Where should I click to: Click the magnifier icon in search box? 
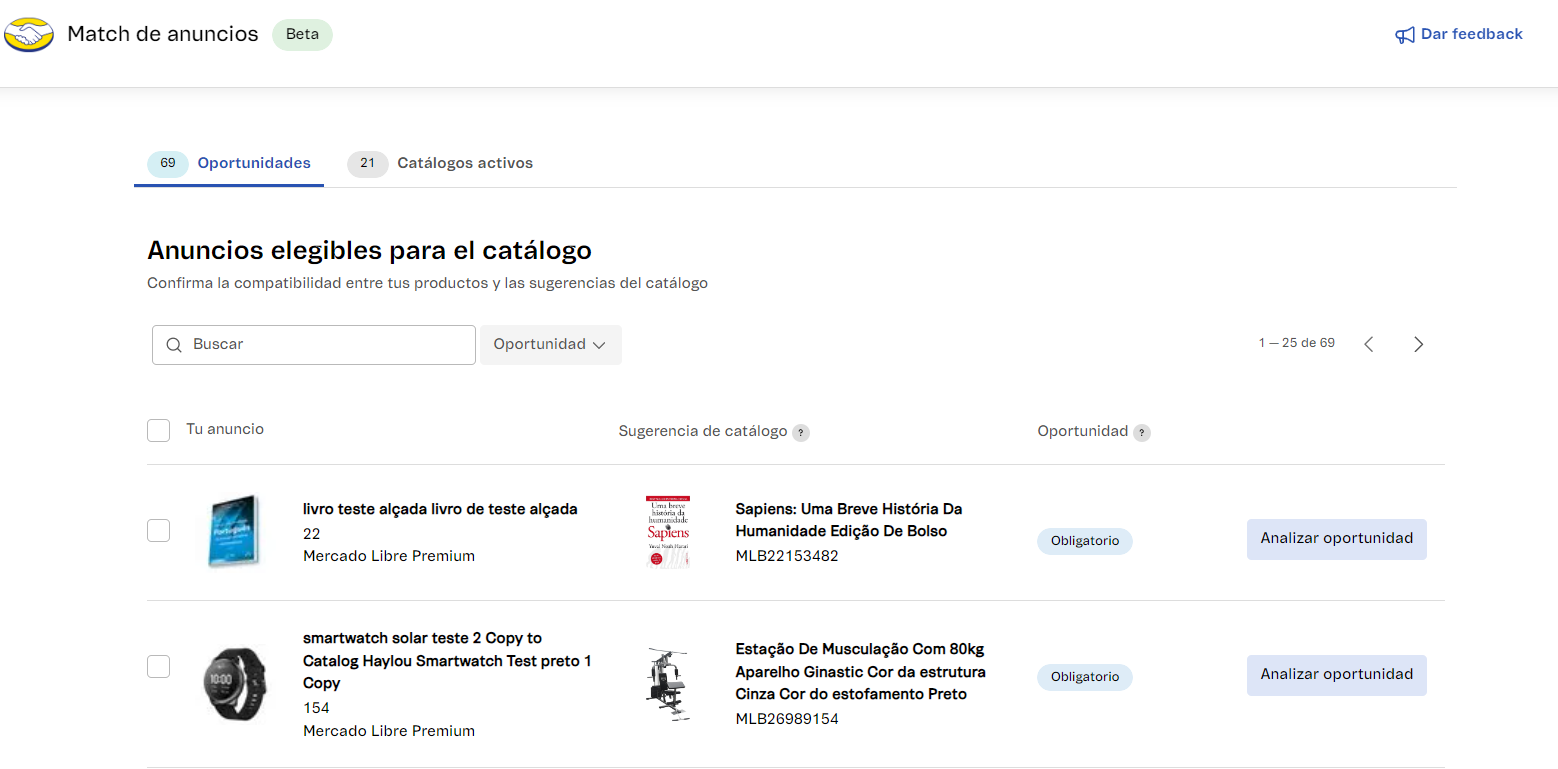174,345
